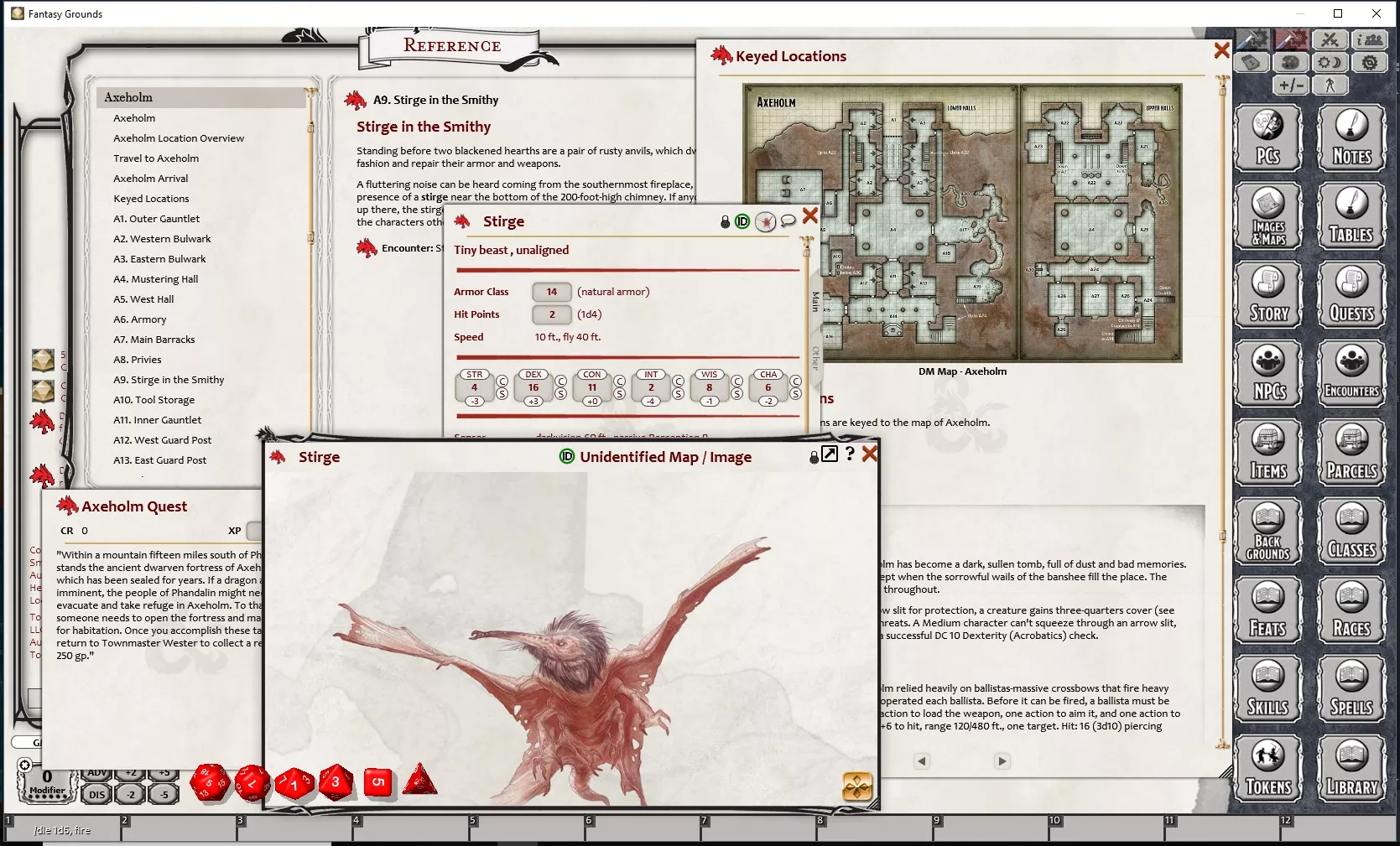Image resolution: width=1400 pixels, height=846 pixels.
Task: Open the Encounters sidebar button
Action: [1351, 373]
